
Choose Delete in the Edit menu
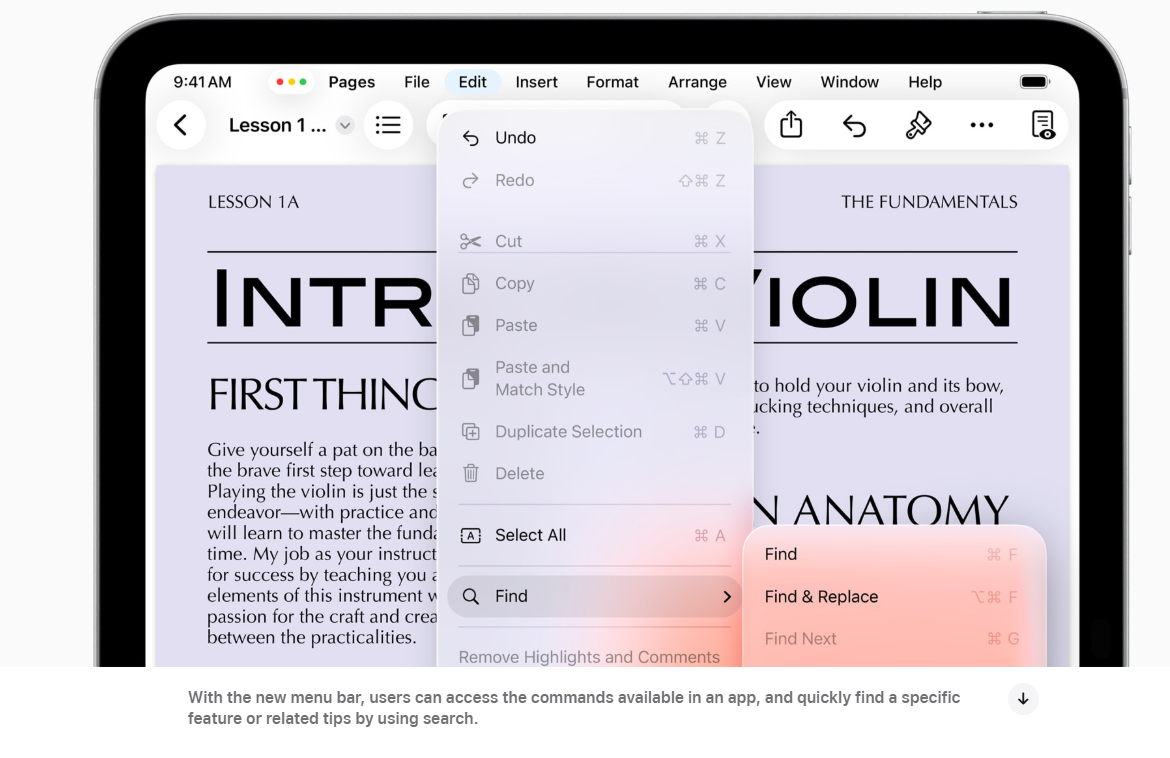[595, 474]
